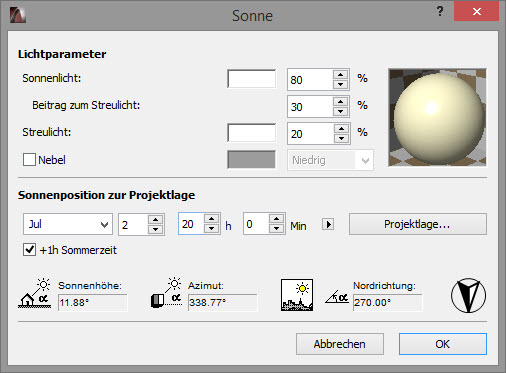Viewport: 506px width, 373px height.
Task: Click the Abbrechen button
Action: [340, 344]
